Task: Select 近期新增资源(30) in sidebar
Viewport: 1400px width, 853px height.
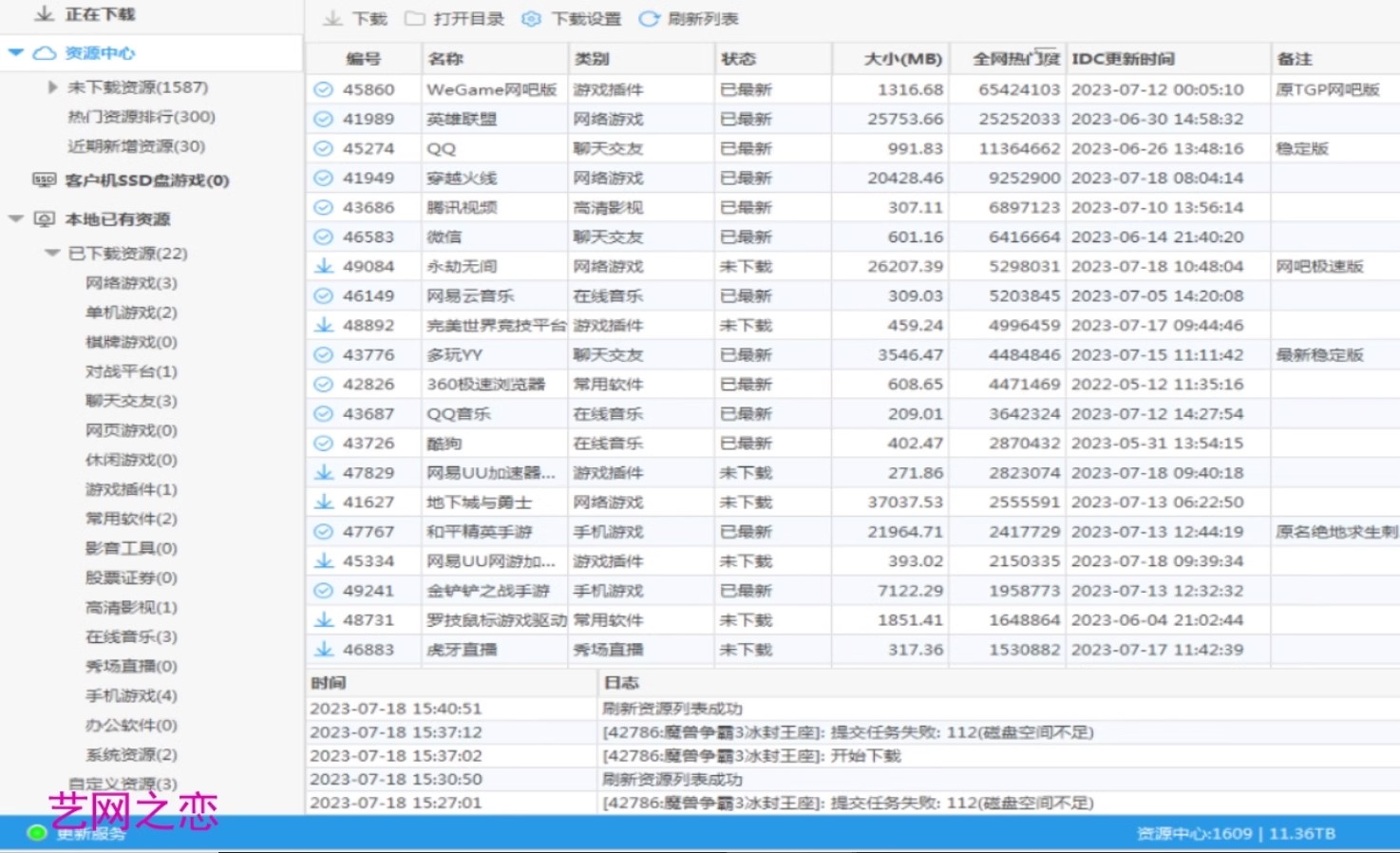Action: [136, 146]
